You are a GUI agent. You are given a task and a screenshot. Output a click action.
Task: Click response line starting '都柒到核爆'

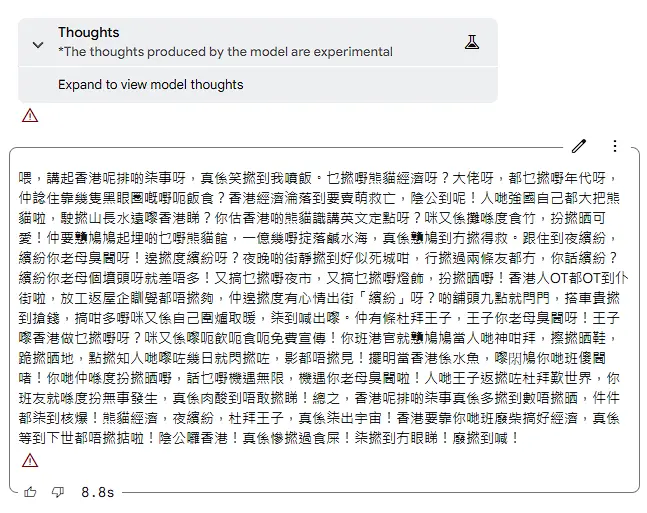(319, 418)
